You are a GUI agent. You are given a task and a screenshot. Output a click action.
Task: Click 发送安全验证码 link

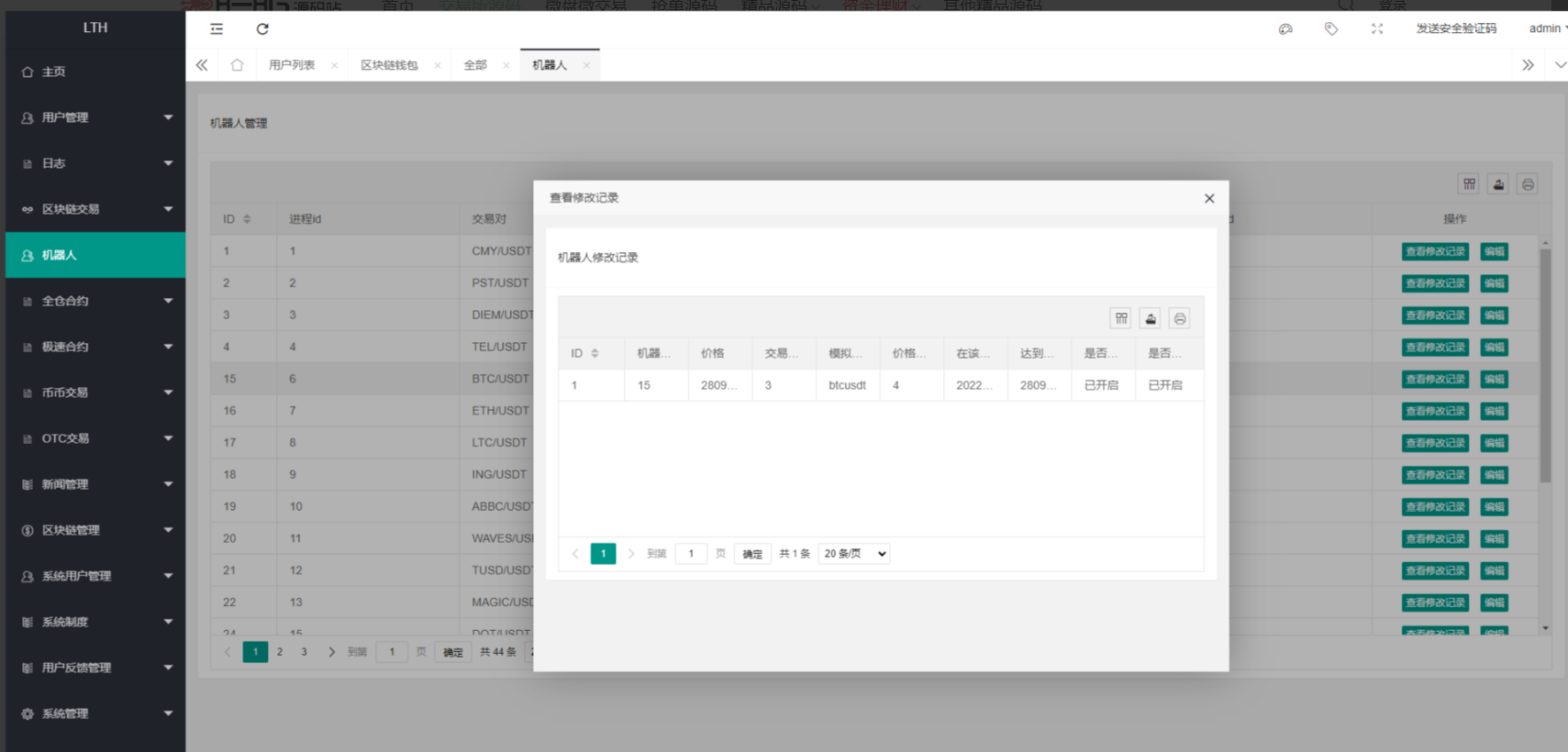[x=1455, y=28]
